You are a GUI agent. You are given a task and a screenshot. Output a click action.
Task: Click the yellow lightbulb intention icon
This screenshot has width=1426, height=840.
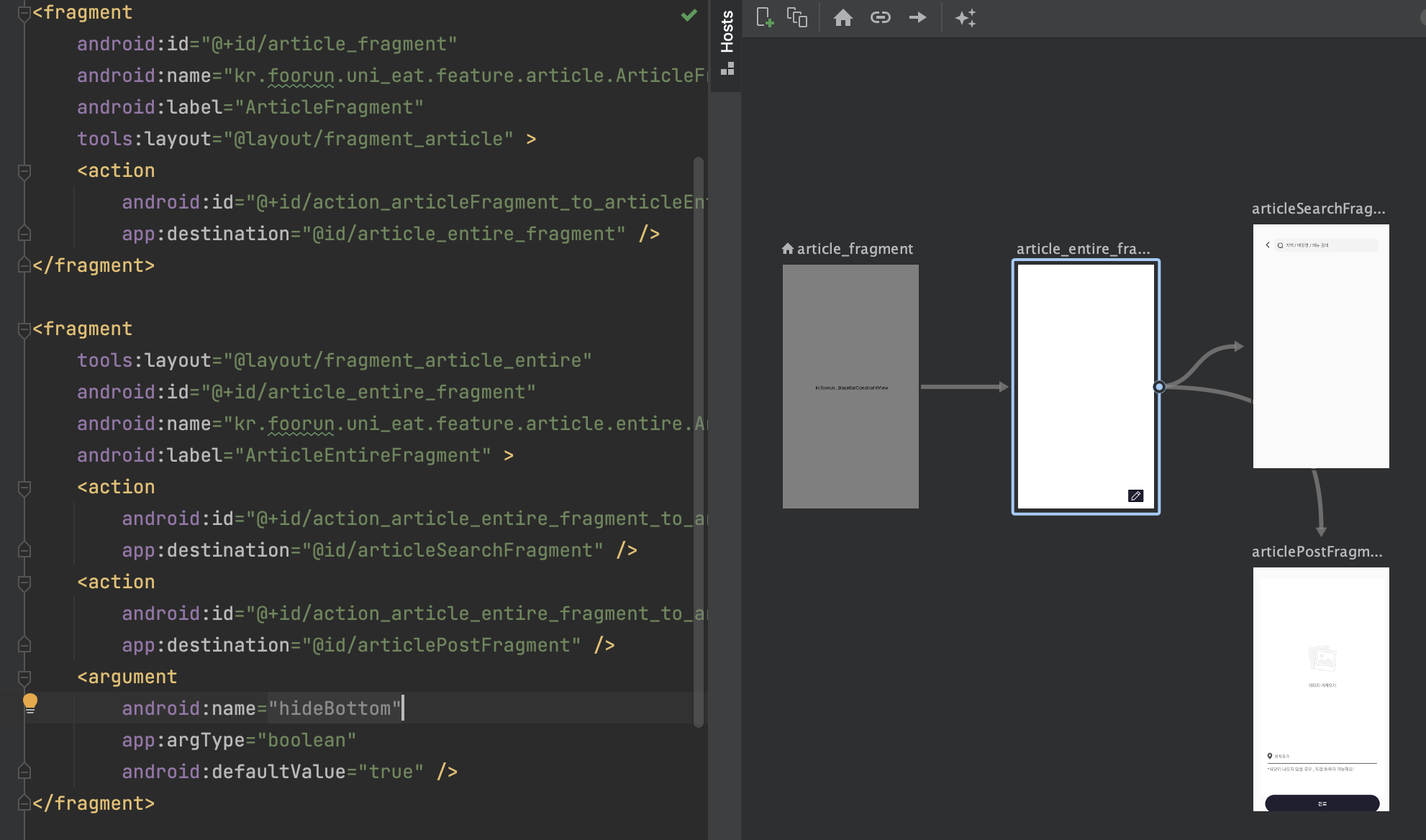click(x=30, y=703)
